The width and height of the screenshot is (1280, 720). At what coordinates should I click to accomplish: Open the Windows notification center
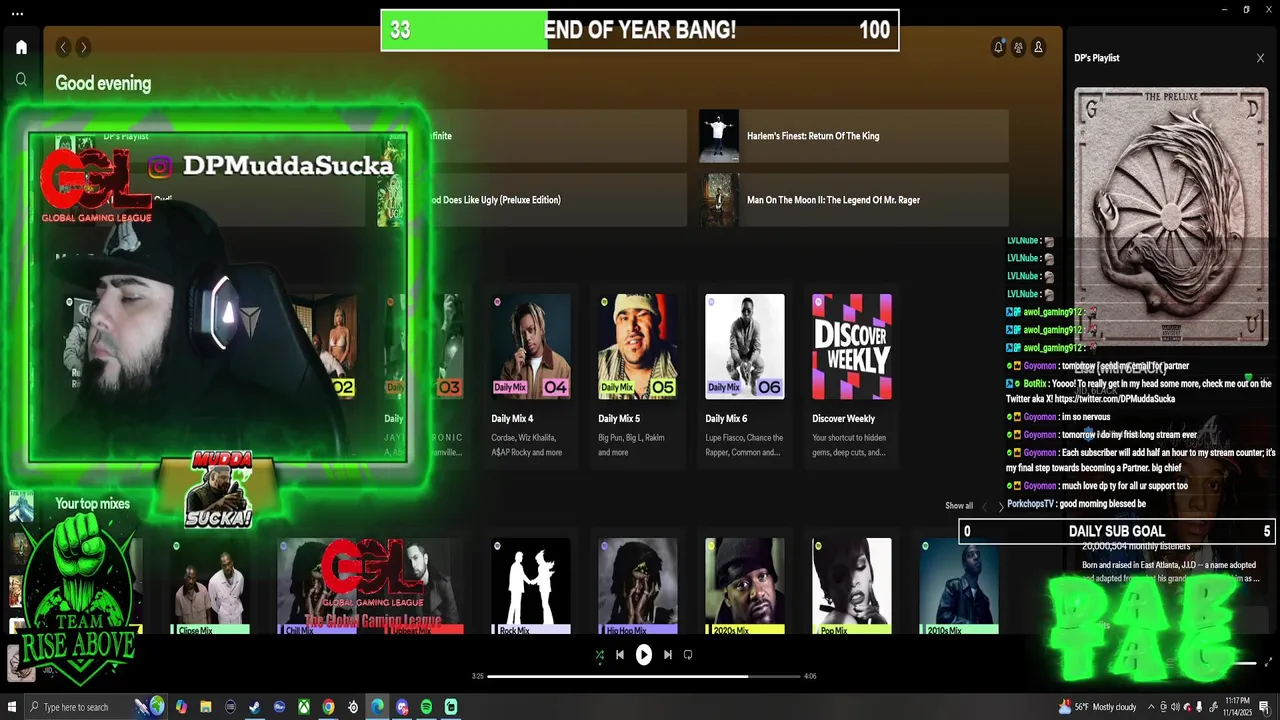1264,707
